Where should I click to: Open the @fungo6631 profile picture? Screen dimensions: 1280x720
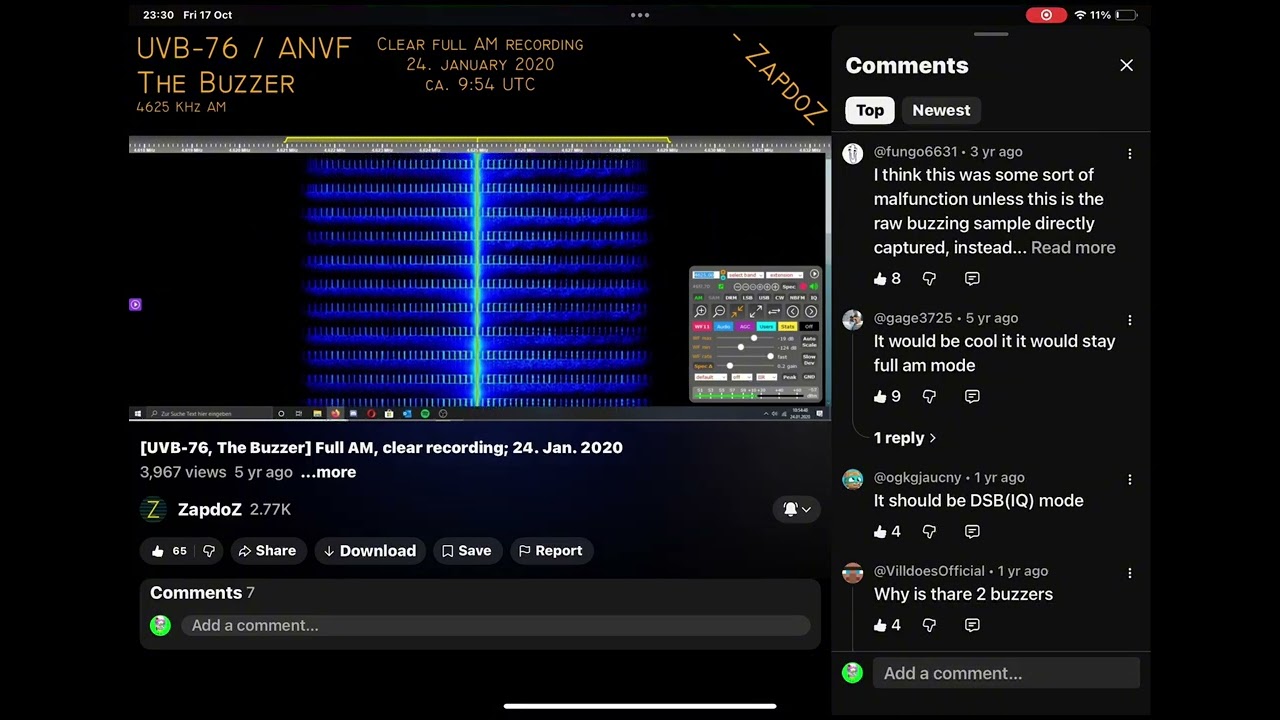click(x=853, y=153)
